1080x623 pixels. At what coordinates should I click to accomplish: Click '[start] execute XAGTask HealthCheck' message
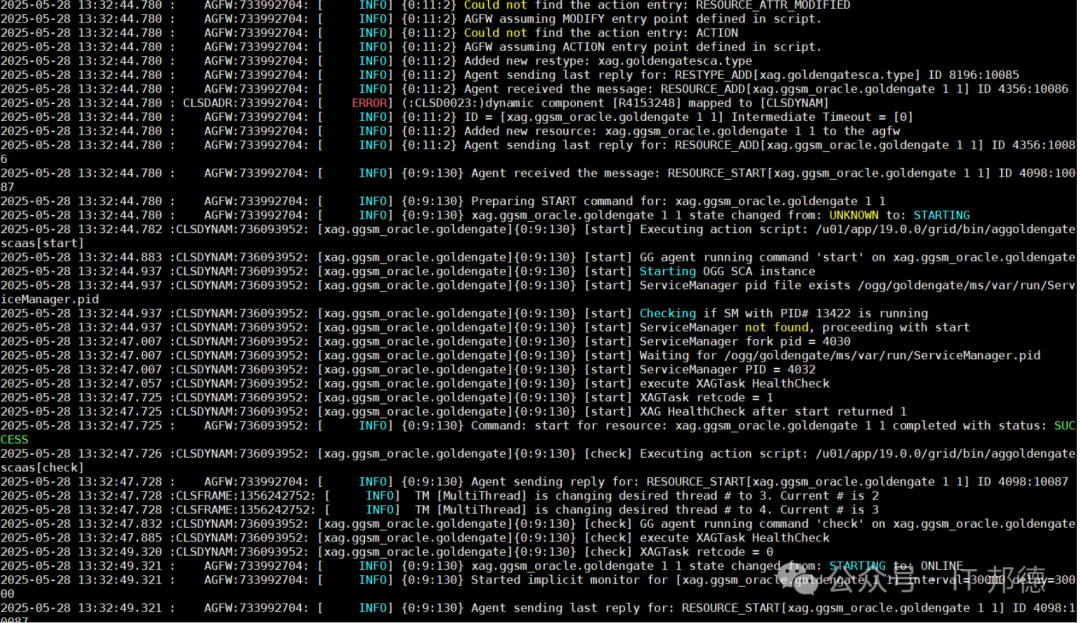pos(707,384)
